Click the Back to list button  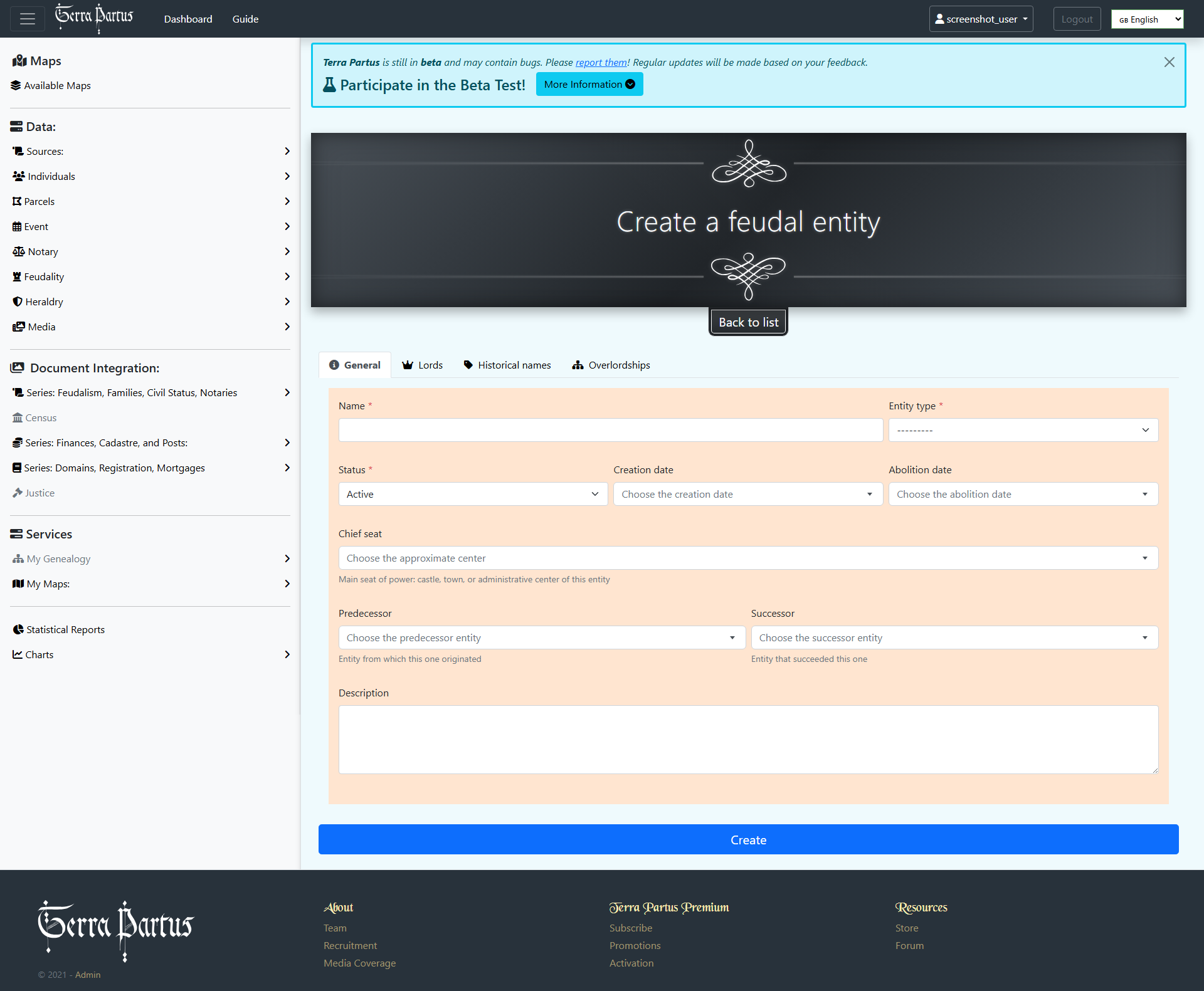coord(748,322)
